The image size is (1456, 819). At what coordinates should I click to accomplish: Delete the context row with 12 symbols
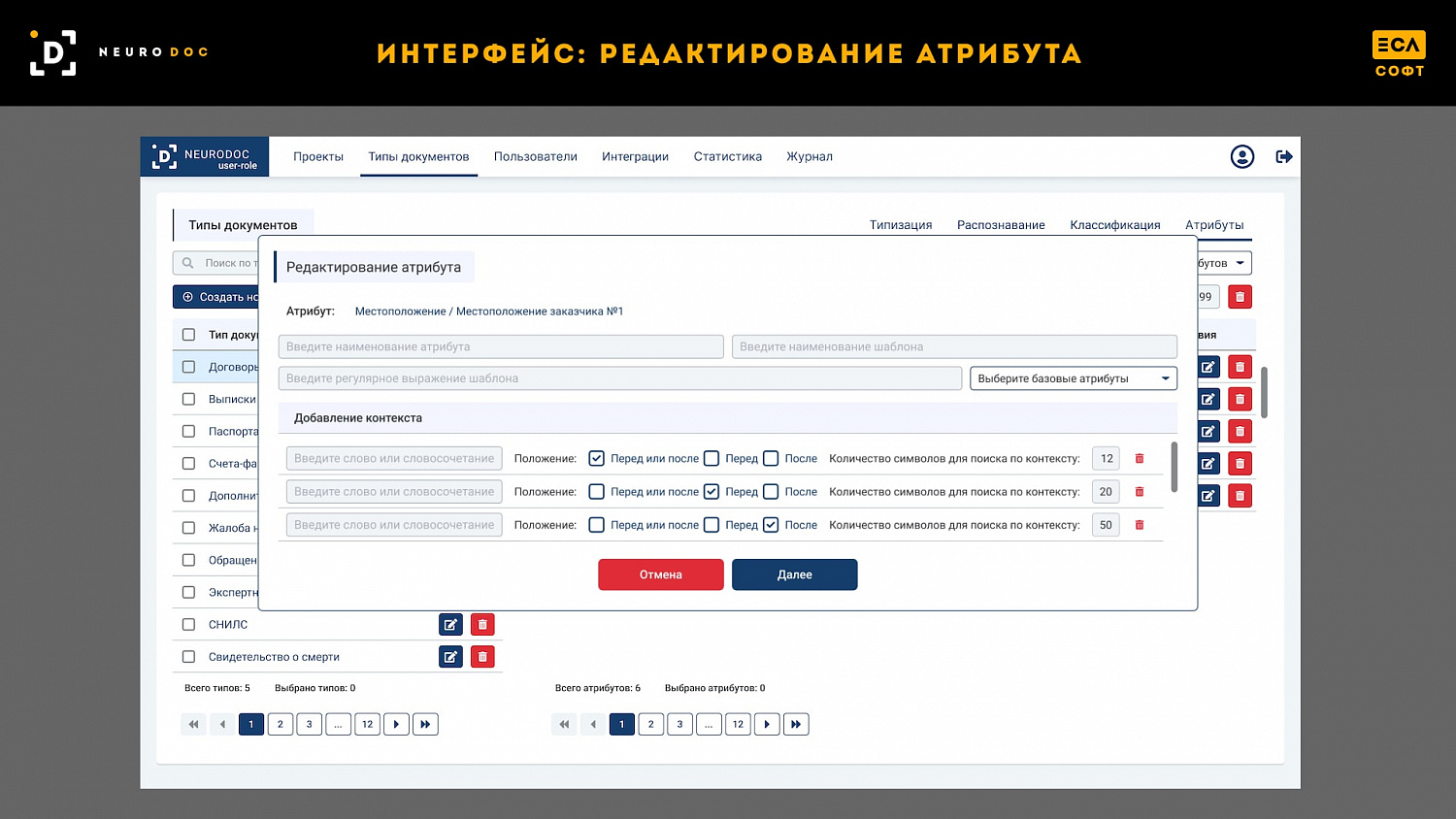[1140, 459]
